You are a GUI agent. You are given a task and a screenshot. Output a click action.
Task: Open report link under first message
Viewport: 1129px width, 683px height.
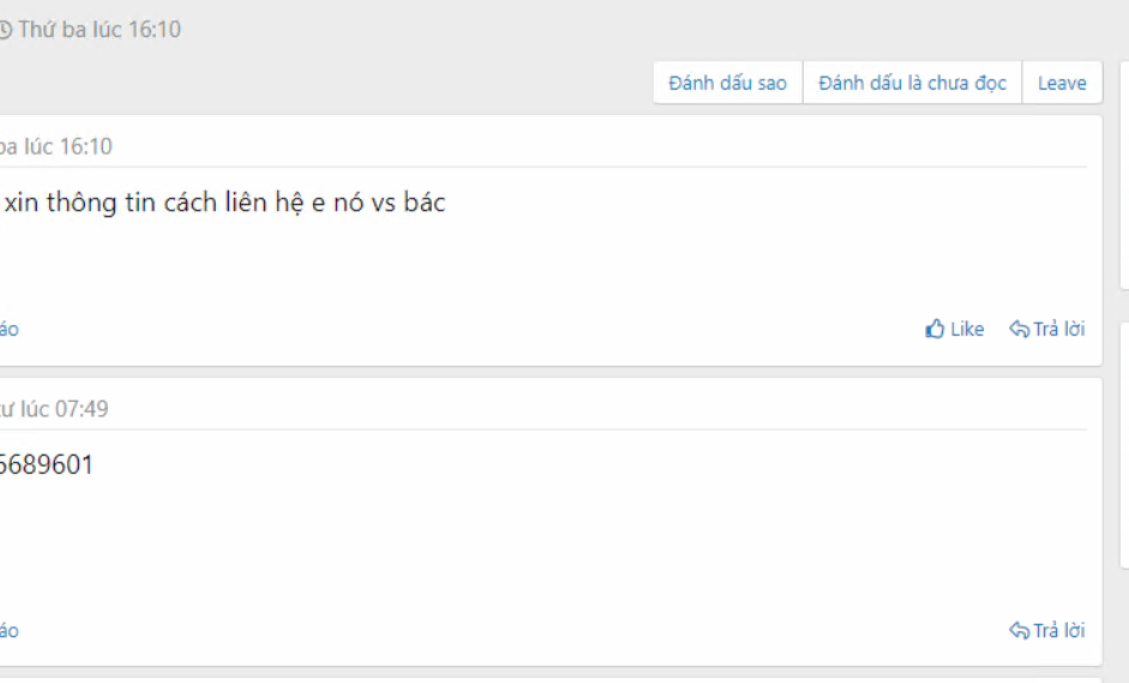[9, 330]
